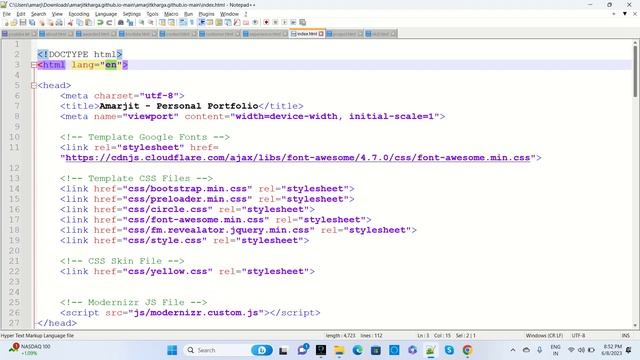The width and height of the screenshot is (640, 360).
Task: Click the macro Playback icon
Action: [284, 22]
